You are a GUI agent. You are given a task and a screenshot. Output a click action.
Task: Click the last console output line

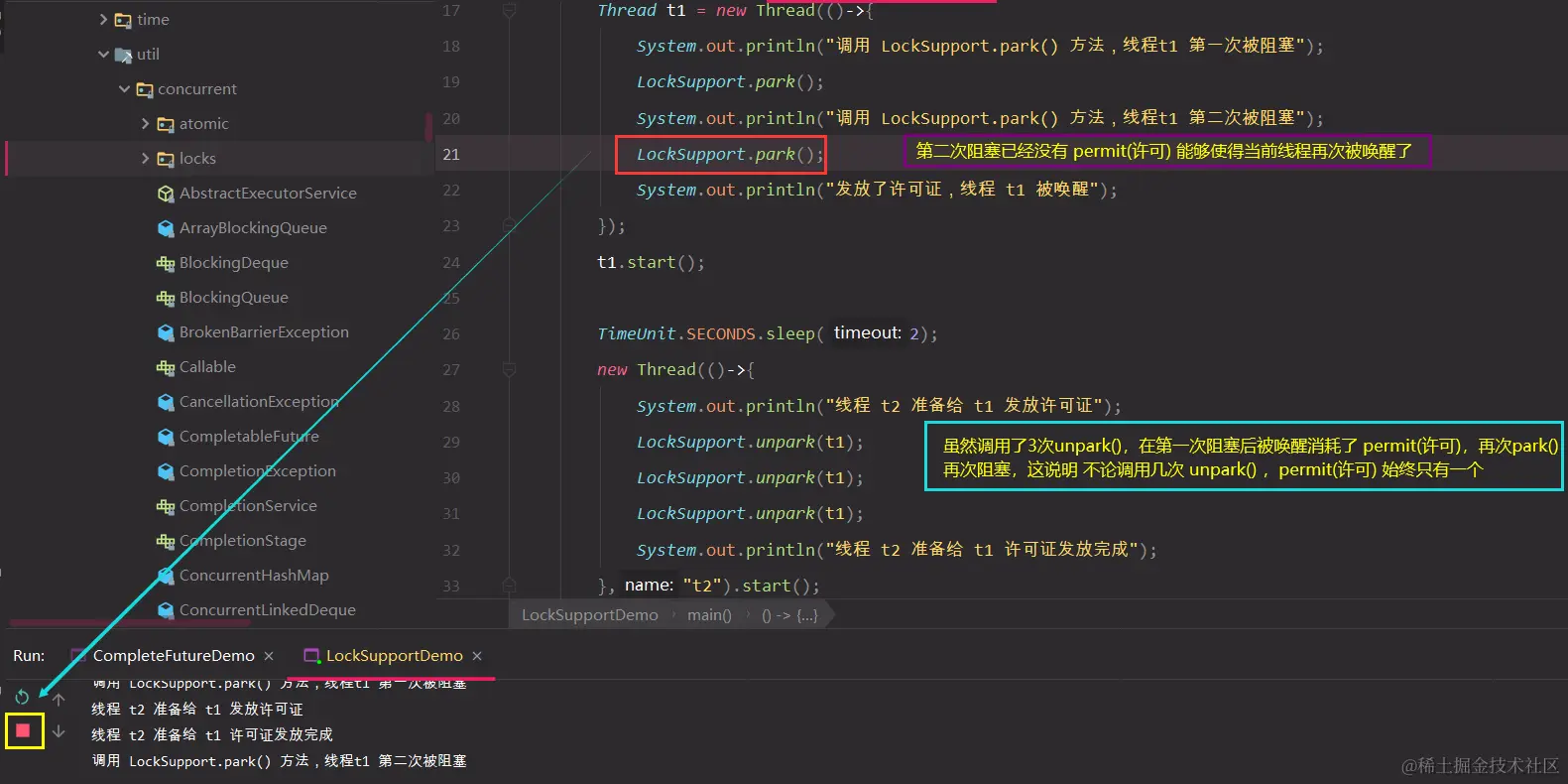click(279, 761)
